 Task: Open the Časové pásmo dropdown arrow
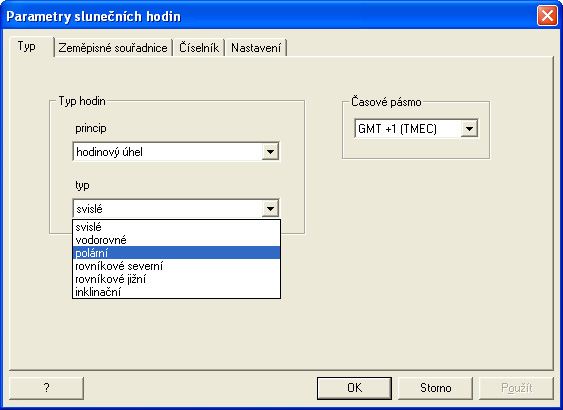(469, 129)
